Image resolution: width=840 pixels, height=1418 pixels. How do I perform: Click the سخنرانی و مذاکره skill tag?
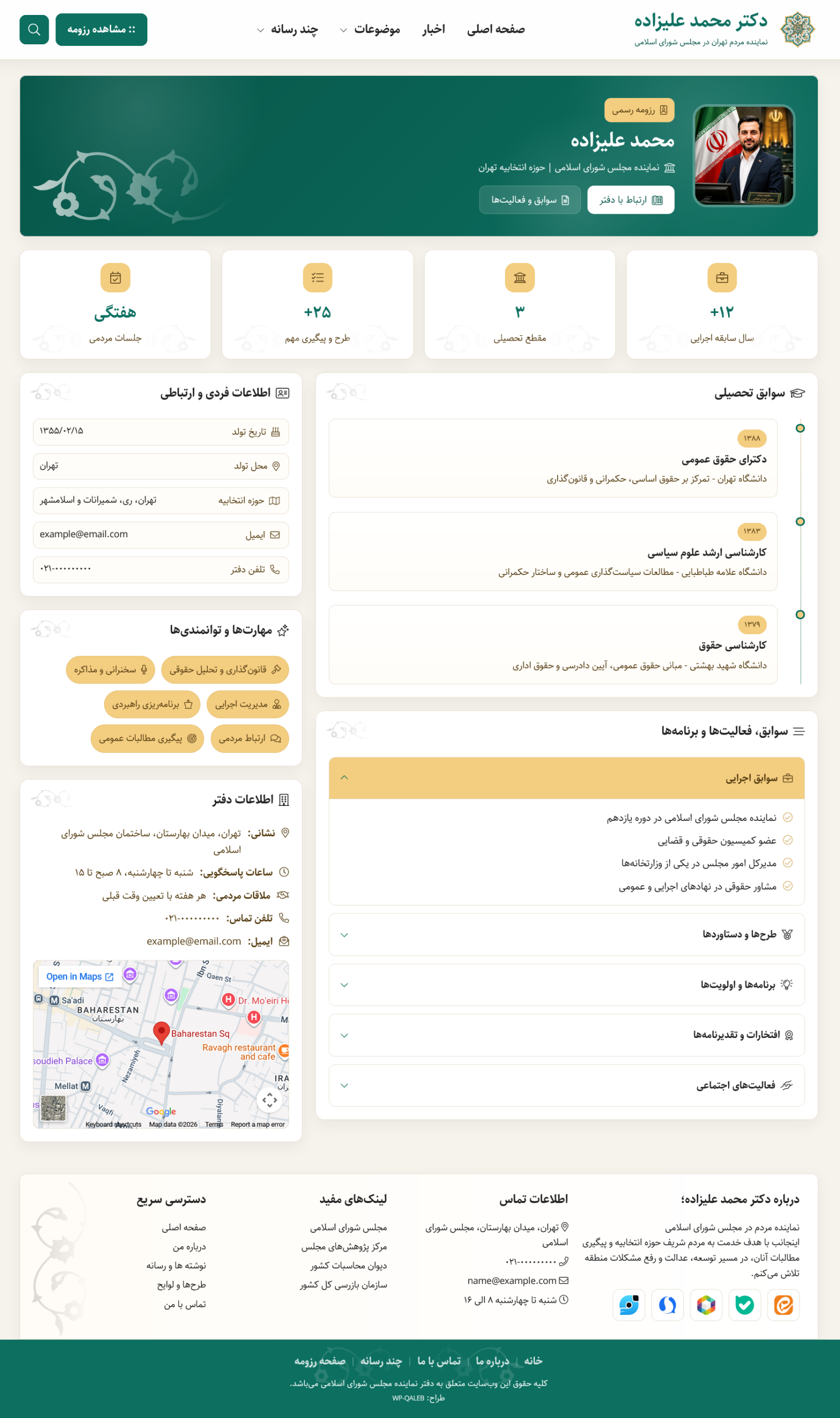[x=110, y=670]
